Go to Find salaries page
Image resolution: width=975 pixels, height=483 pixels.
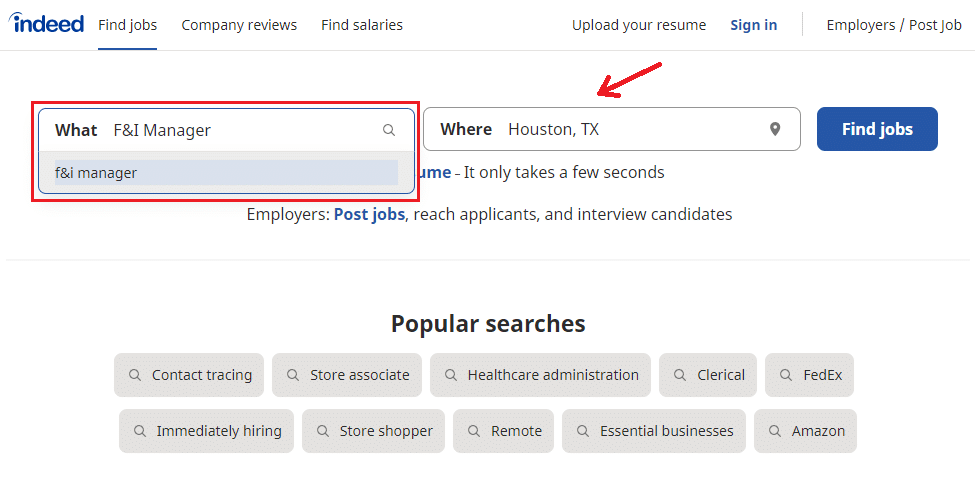362,25
